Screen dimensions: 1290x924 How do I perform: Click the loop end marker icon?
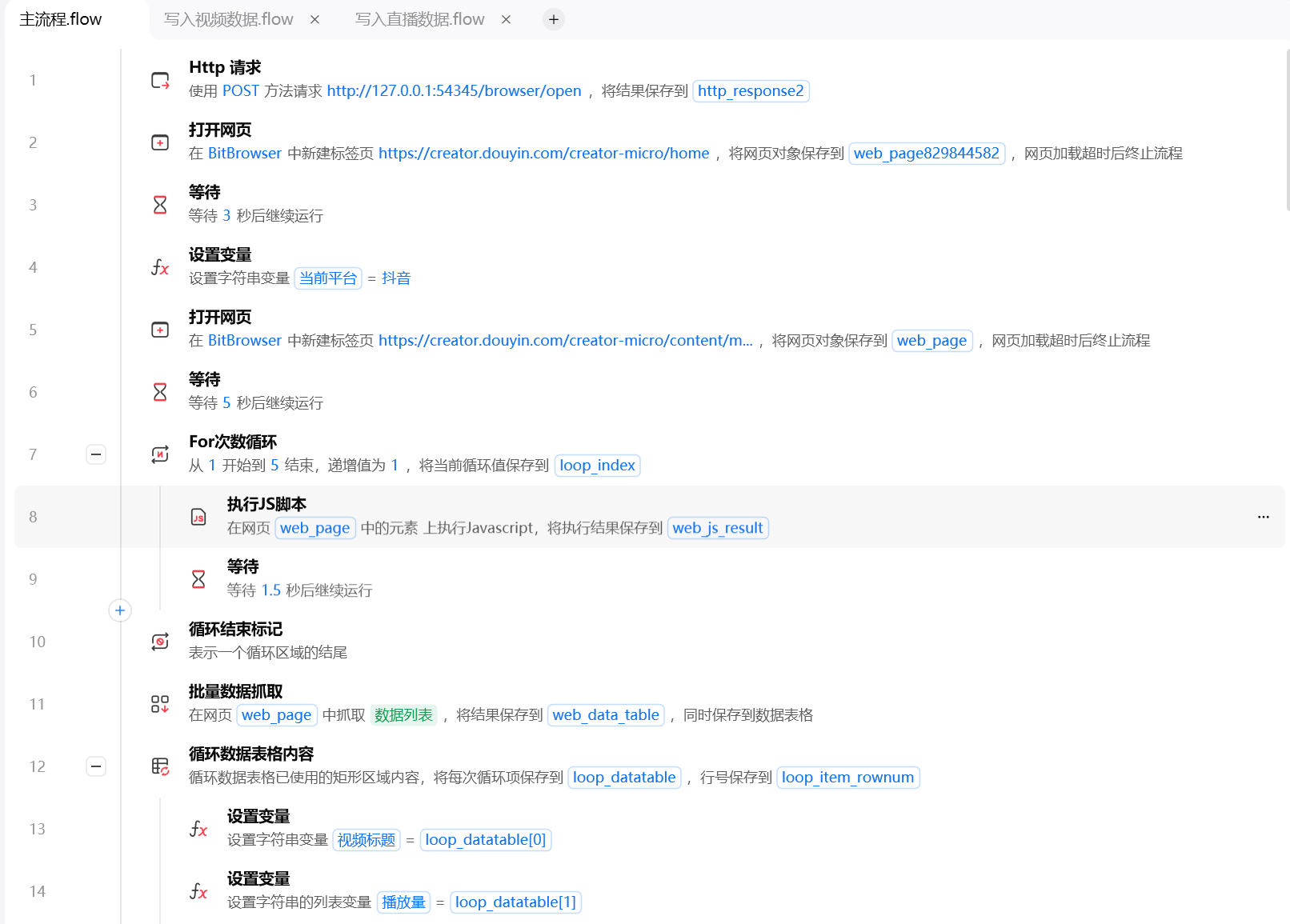point(160,642)
